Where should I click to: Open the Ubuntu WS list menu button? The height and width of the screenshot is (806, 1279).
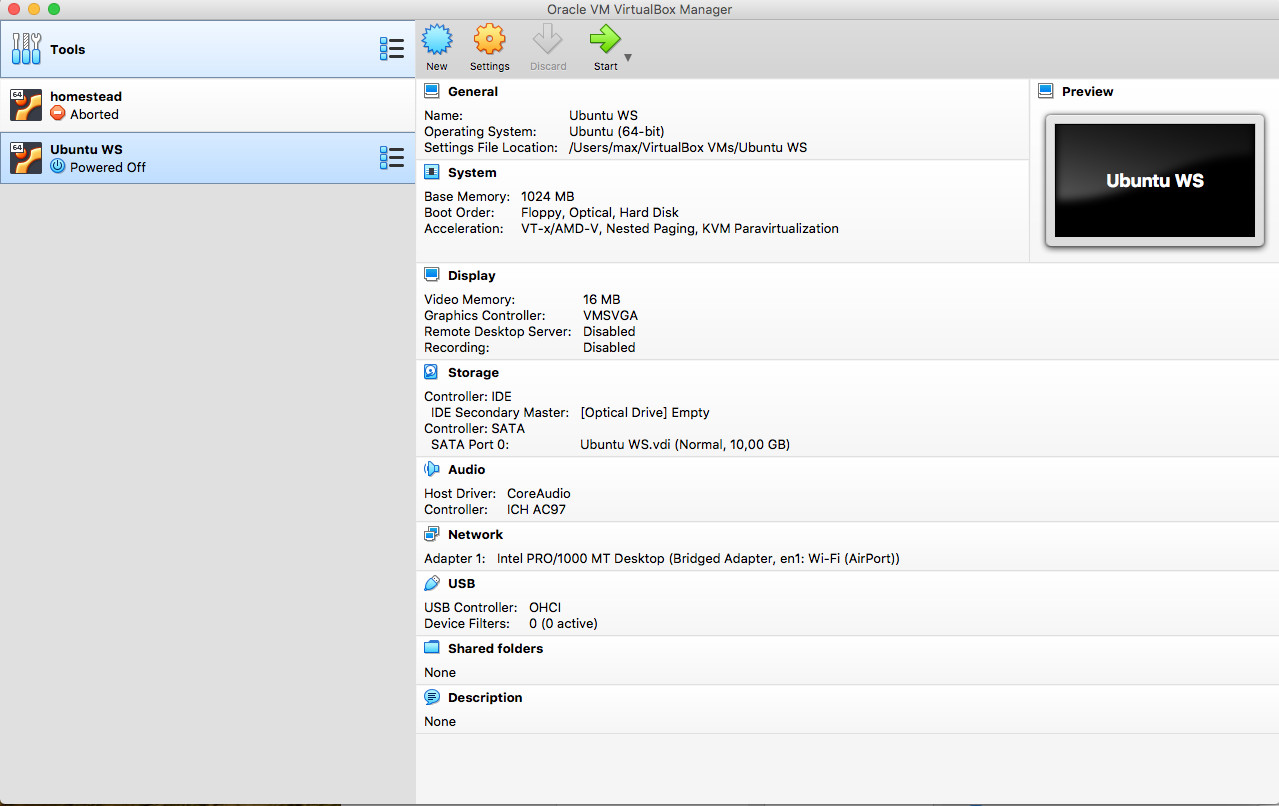point(392,158)
